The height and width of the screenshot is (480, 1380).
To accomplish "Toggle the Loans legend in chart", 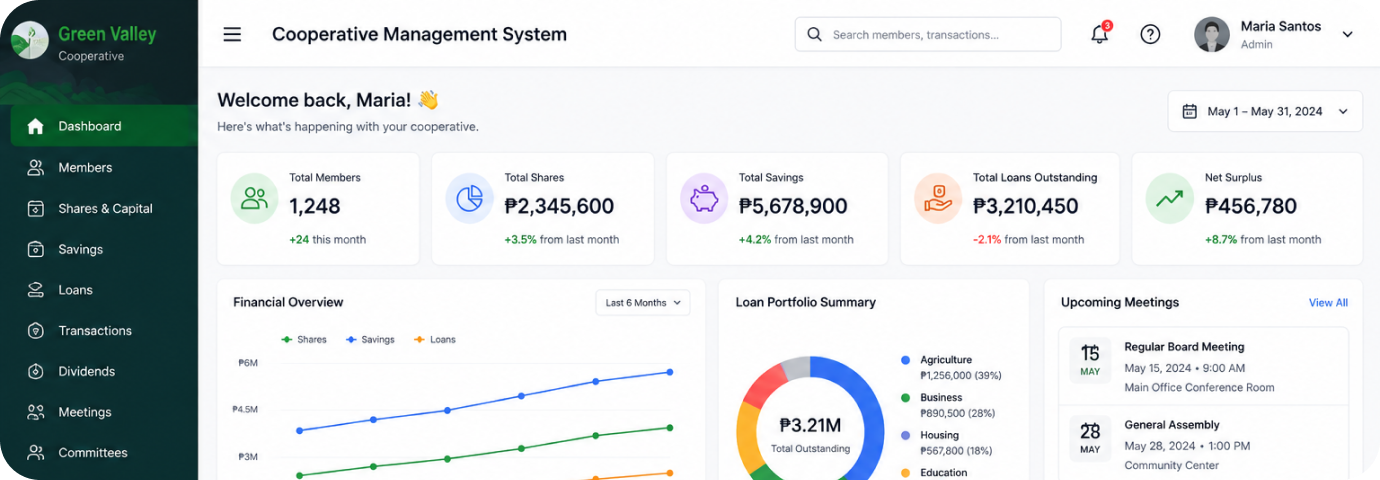I will (x=434, y=340).
